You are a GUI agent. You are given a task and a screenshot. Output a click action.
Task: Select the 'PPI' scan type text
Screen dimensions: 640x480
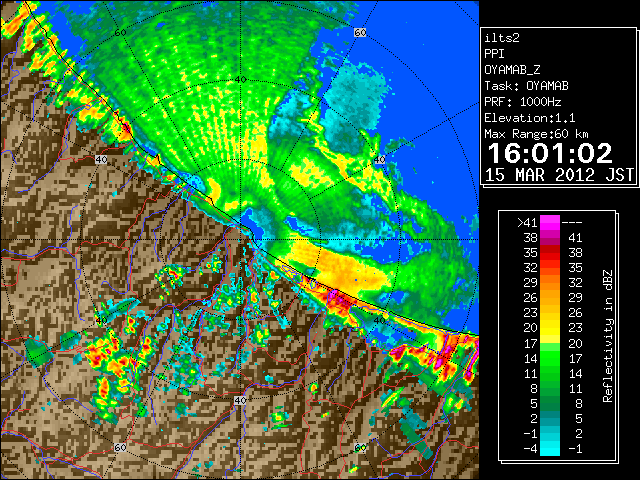(494, 54)
